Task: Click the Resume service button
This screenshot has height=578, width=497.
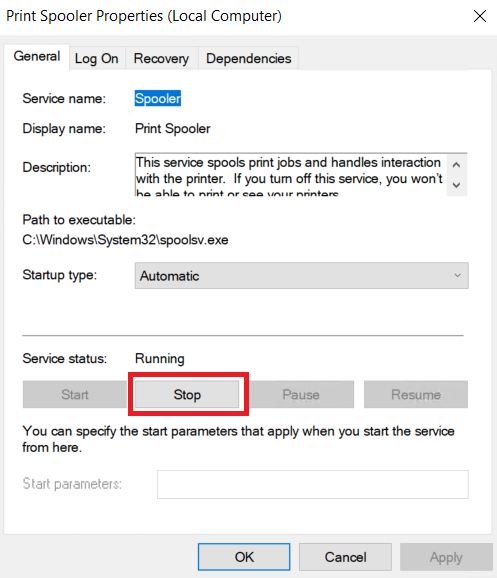Action: pos(416,394)
